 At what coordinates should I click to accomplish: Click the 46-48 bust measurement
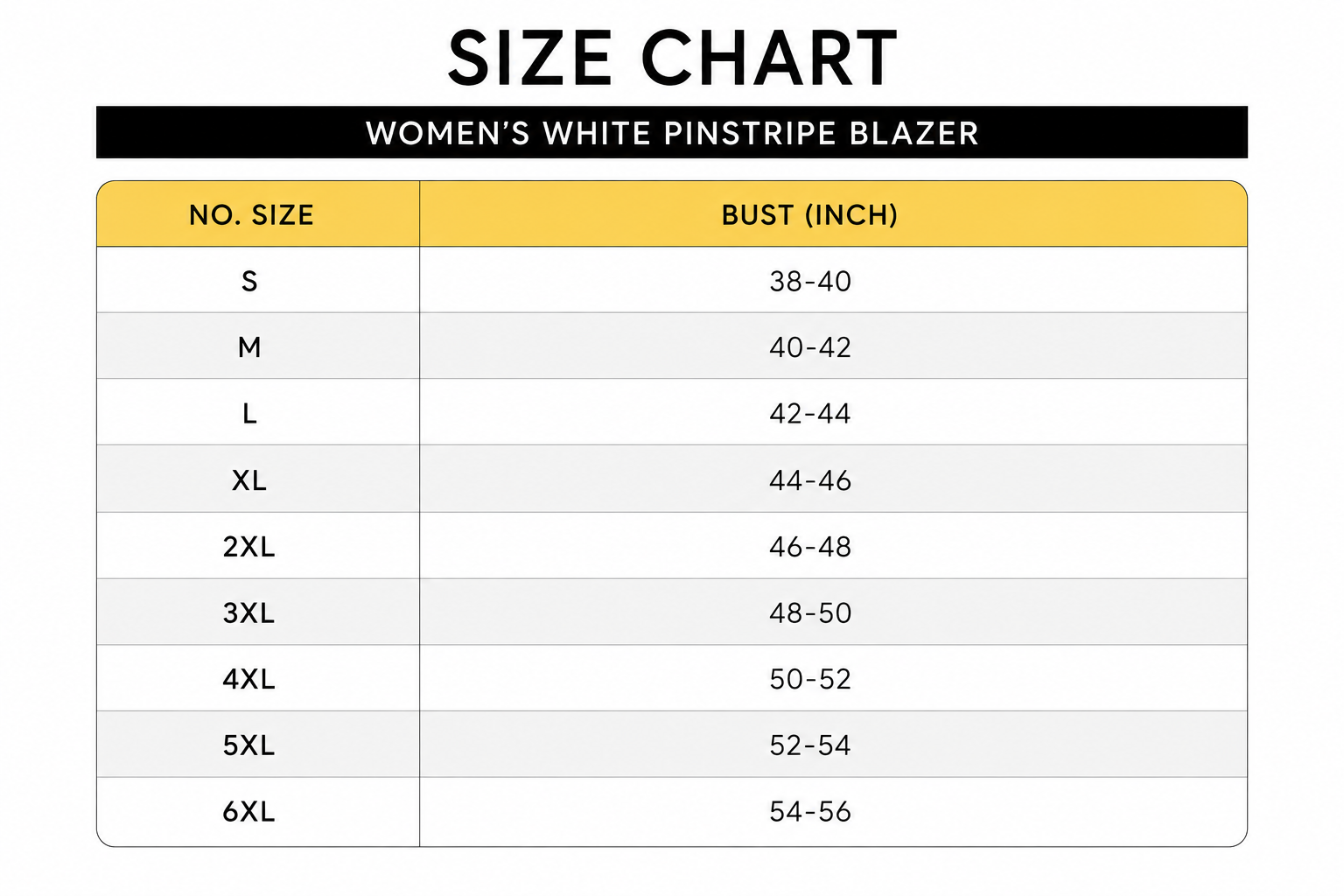tap(810, 547)
